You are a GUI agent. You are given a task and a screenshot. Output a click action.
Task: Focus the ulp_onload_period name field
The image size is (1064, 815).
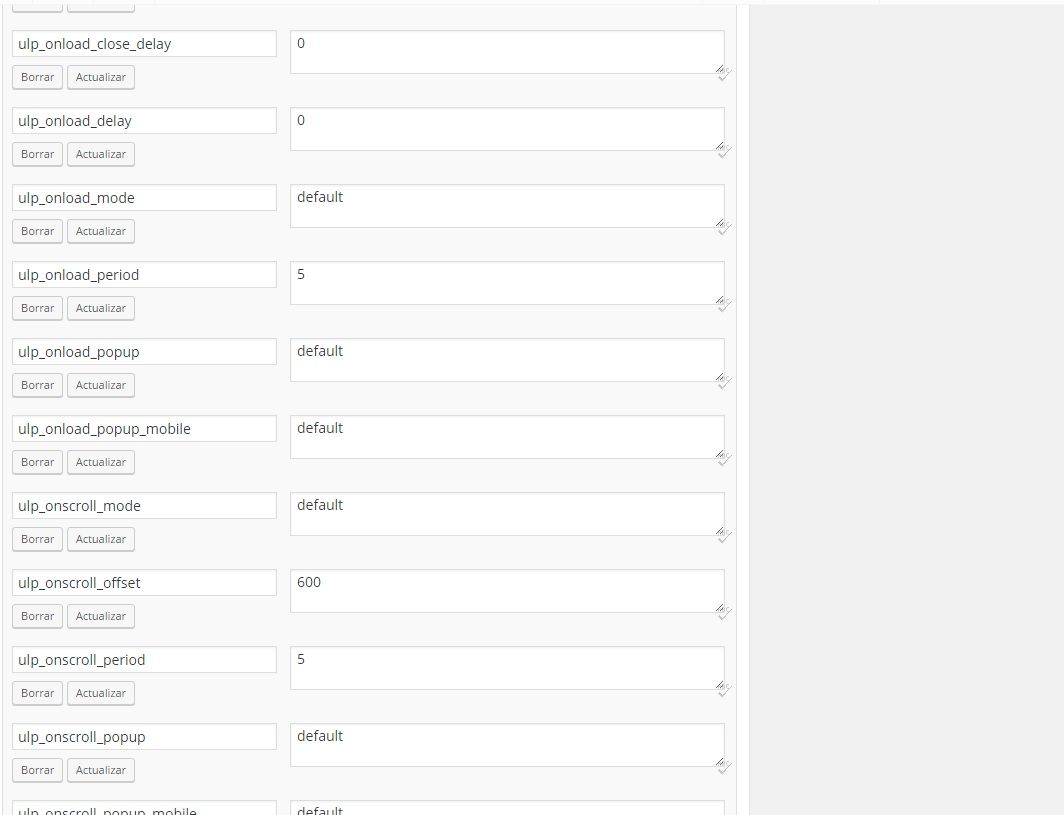point(145,275)
